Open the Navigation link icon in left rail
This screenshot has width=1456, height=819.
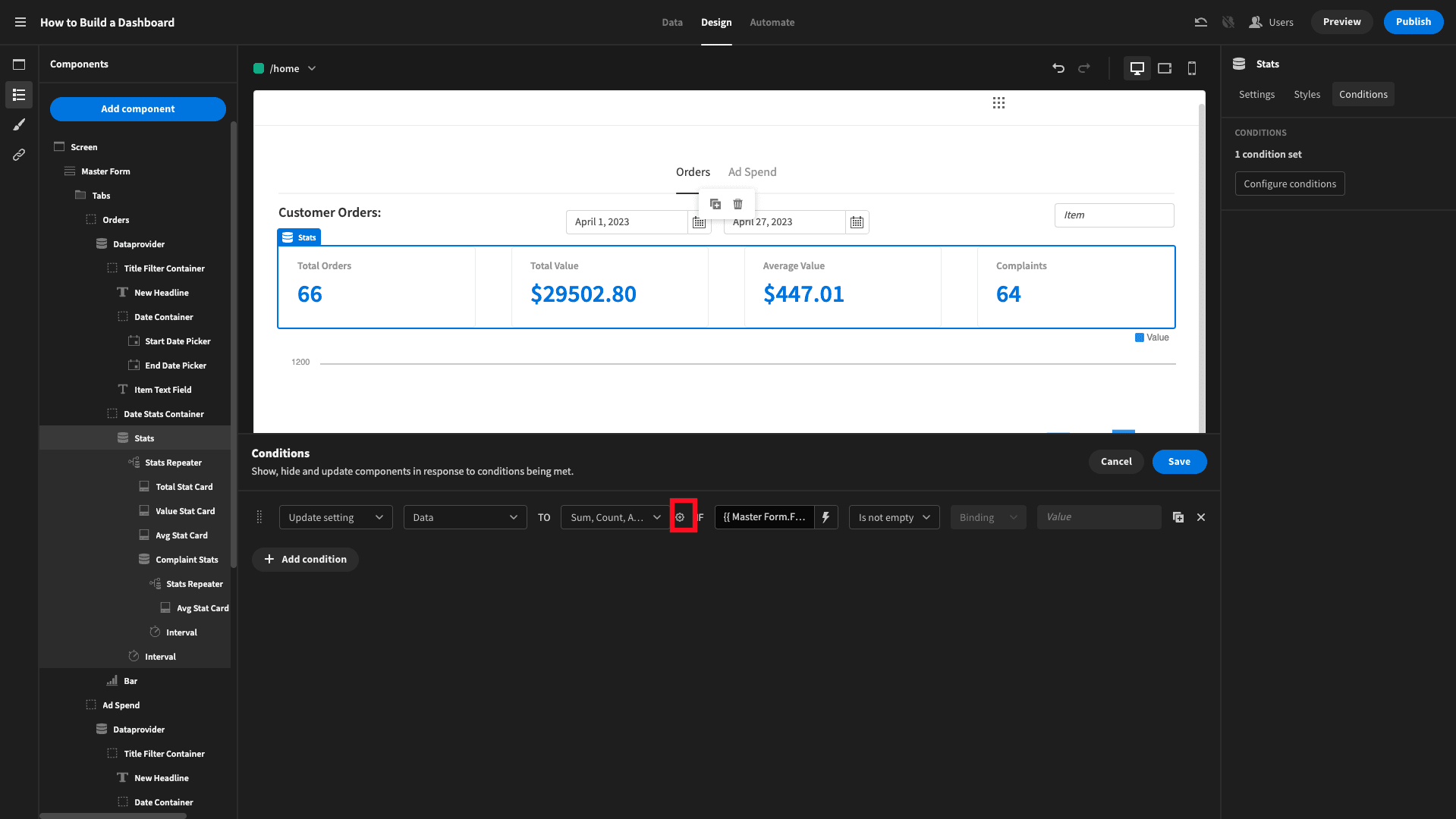pyautogui.click(x=19, y=155)
